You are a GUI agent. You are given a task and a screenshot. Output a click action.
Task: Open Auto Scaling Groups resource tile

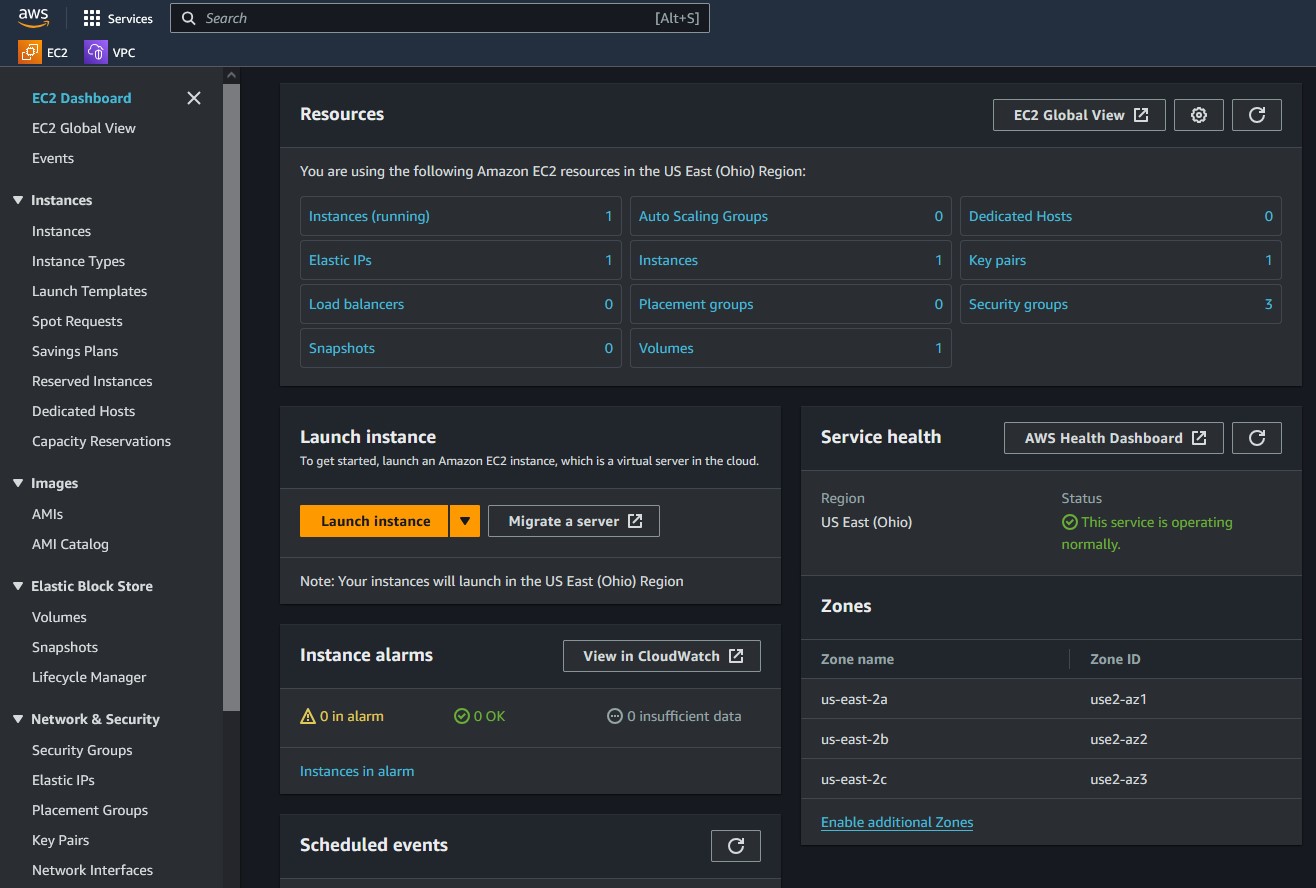pos(791,216)
